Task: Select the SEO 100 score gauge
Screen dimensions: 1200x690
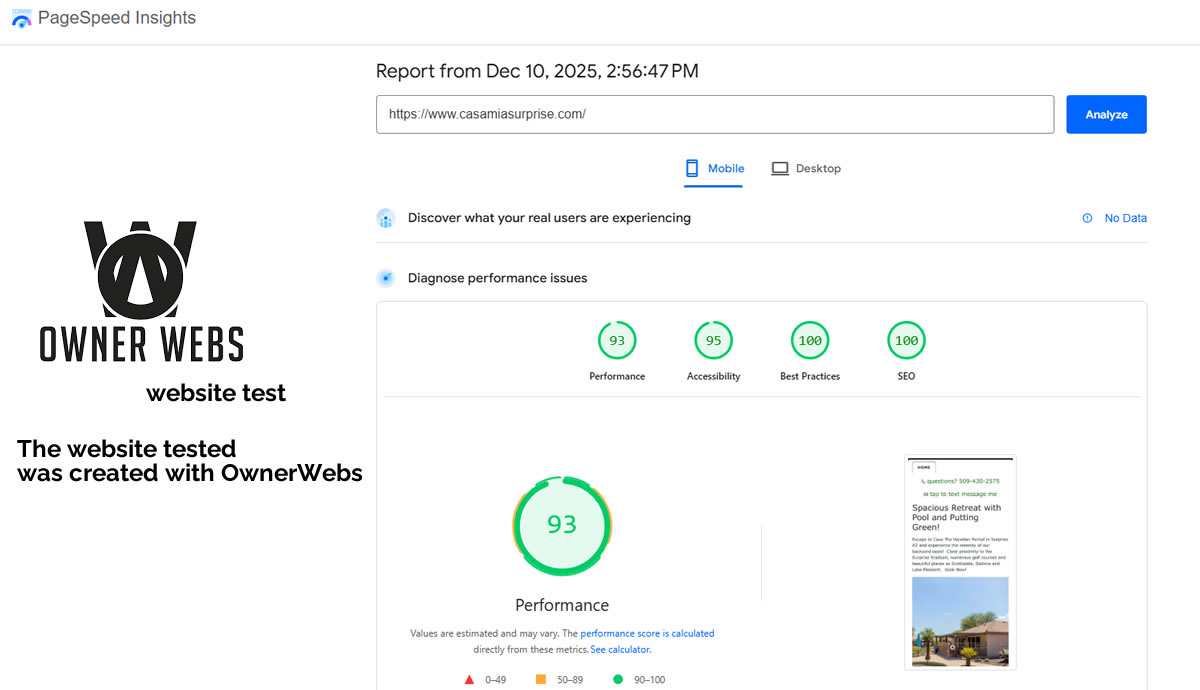Action: pyautogui.click(x=906, y=341)
